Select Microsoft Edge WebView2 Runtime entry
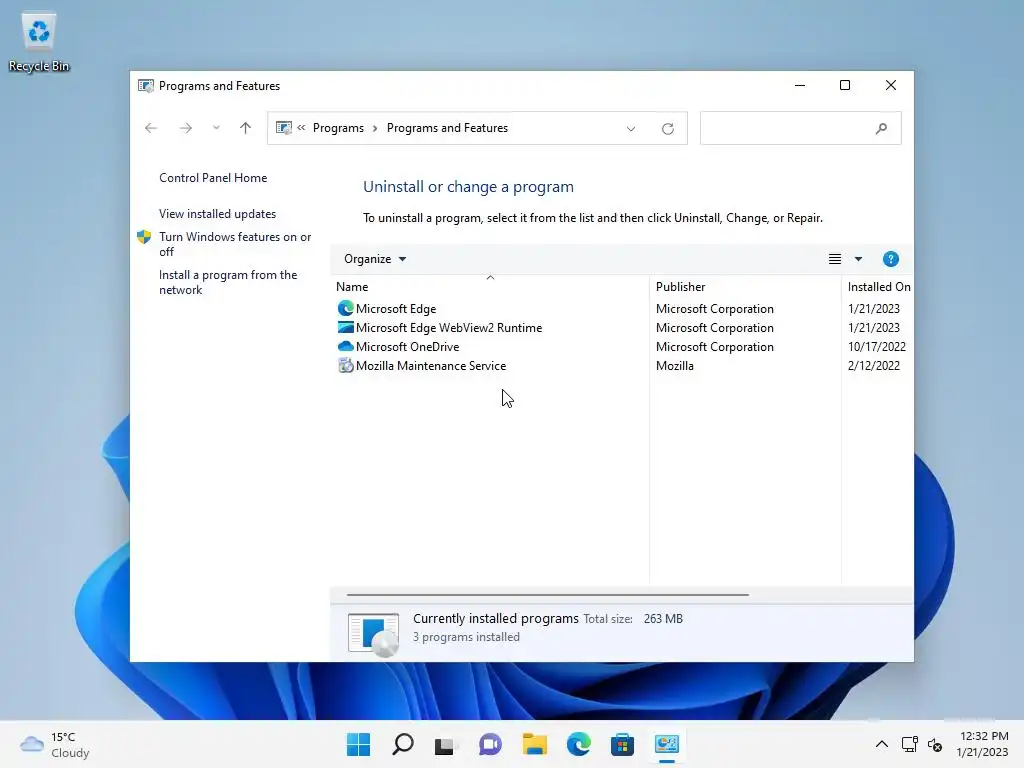1024x768 pixels. (x=449, y=328)
